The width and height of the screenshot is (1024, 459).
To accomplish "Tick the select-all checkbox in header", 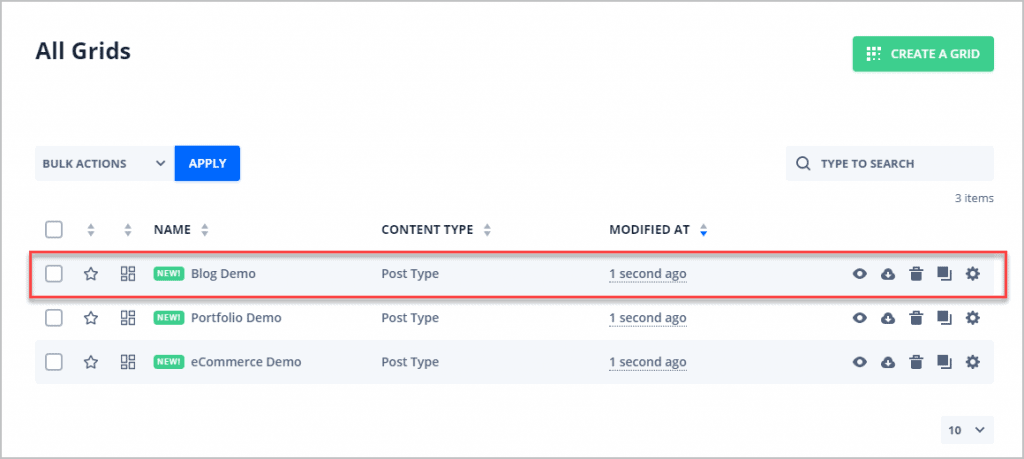I will click(55, 230).
